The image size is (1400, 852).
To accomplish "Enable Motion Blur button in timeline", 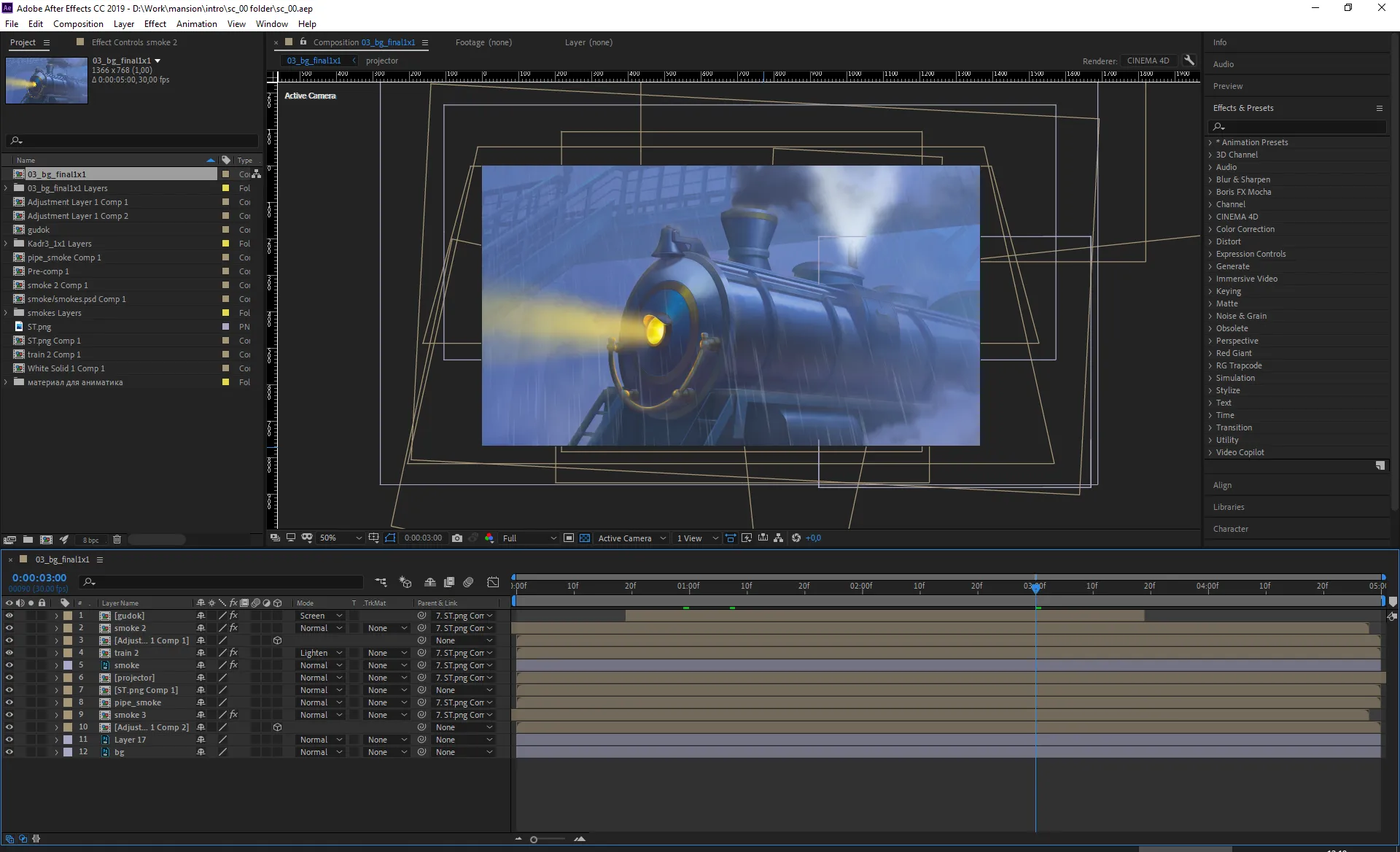I will click(x=469, y=582).
